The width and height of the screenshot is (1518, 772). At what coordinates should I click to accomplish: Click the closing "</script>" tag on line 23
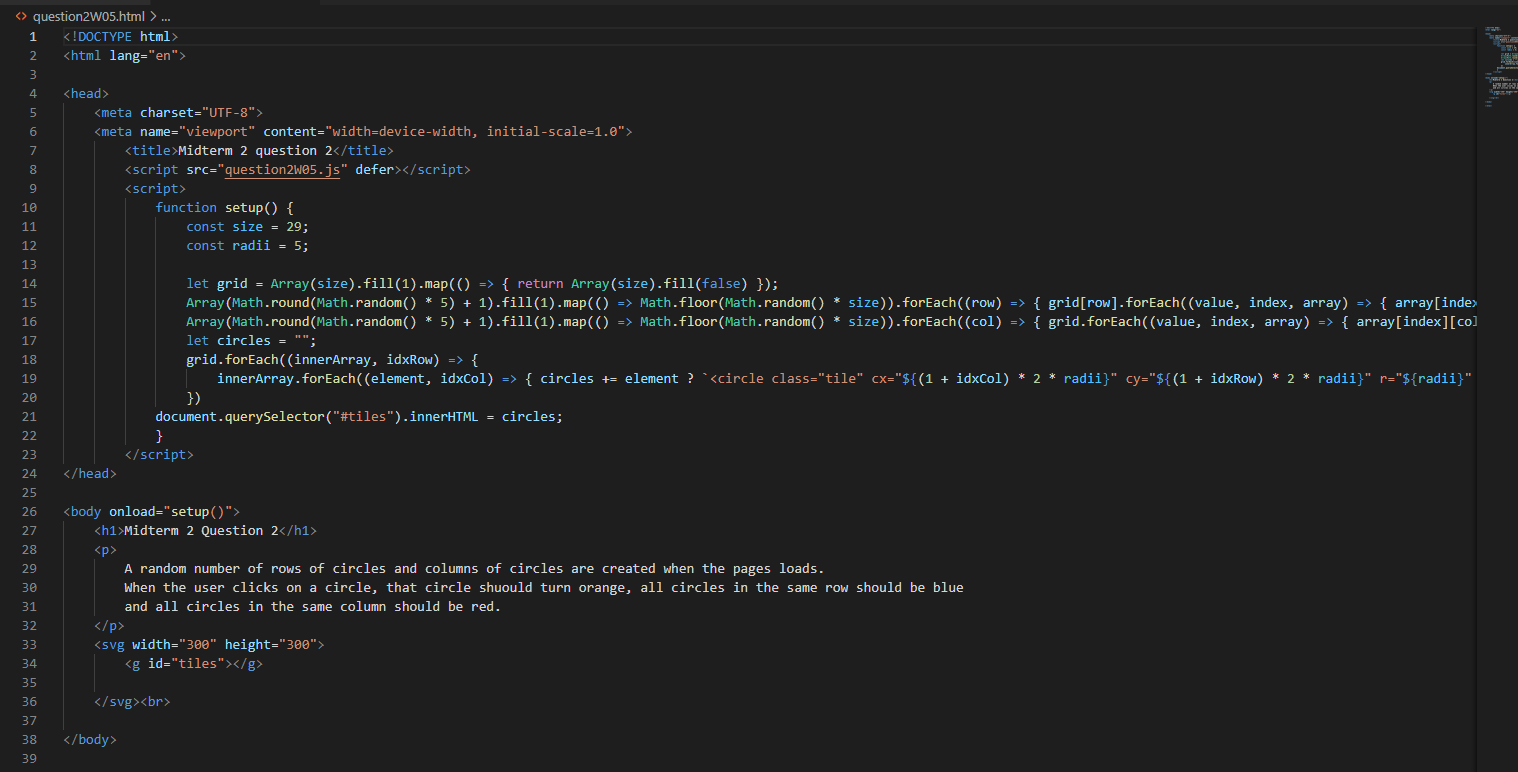(x=159, y=455)
